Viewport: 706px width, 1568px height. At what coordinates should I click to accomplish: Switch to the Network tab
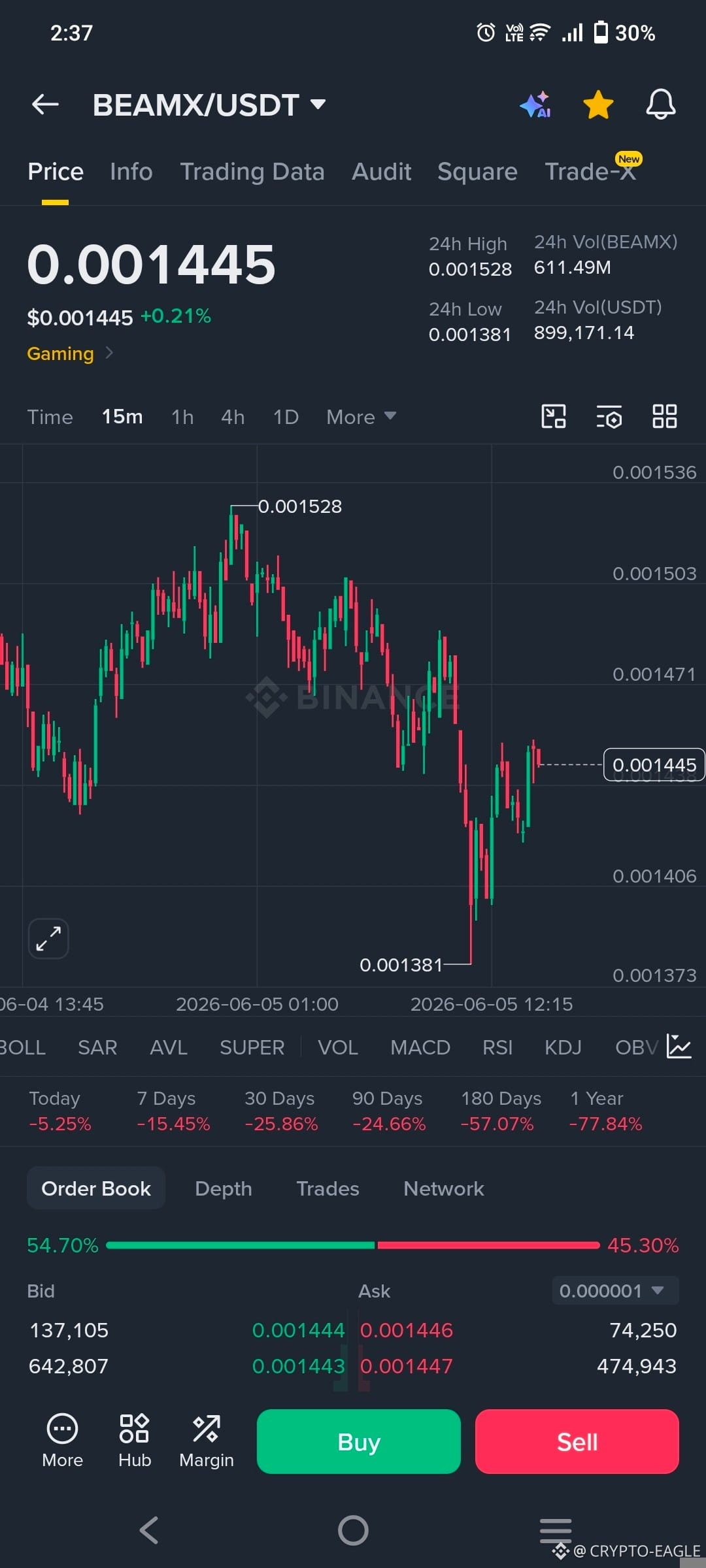coord(444,1188)
